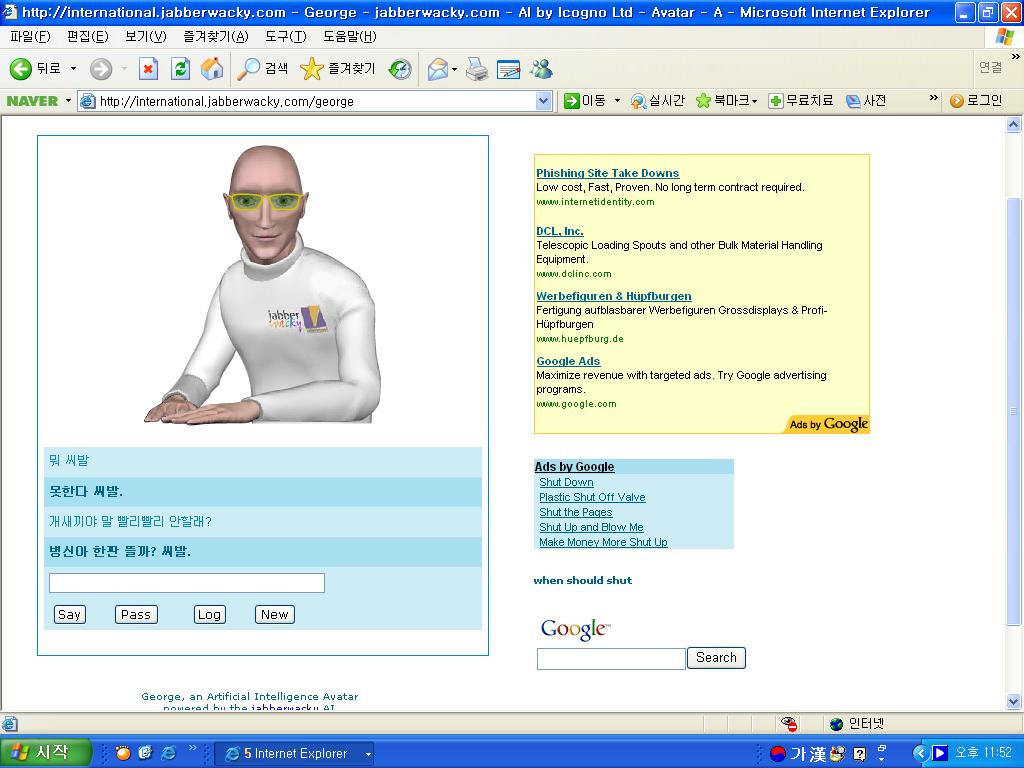
Task: Go to the Home page icon
Action: [212, 69]
